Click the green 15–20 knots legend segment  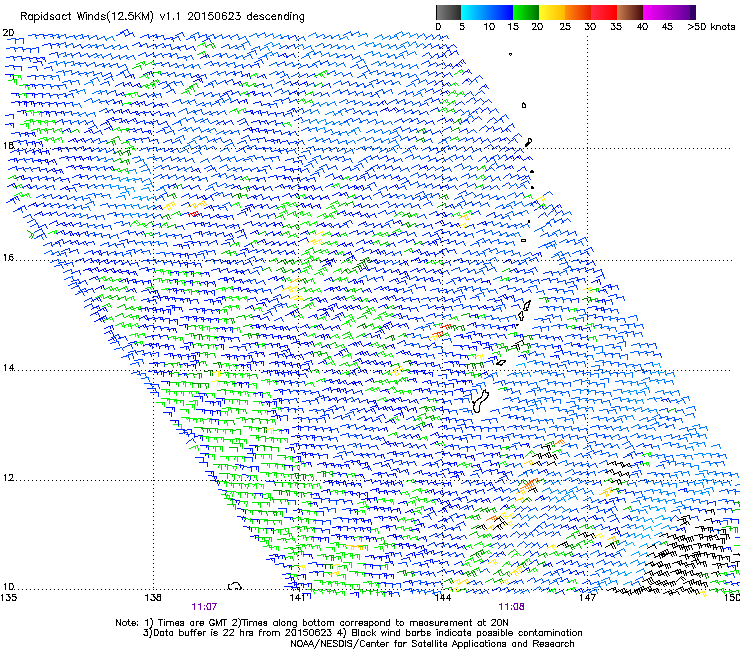click(x=526, y=12)
